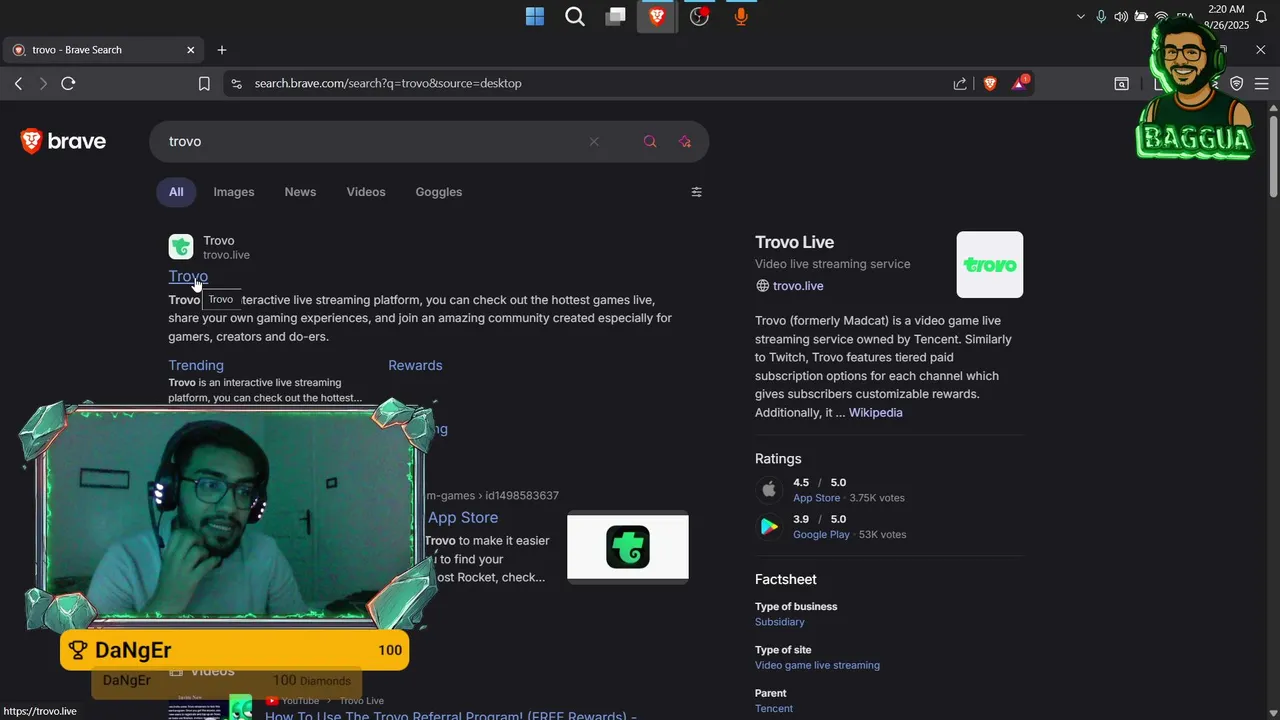
Task: Close the trovo Brave Search tab
Action: (x=191, y=50)
